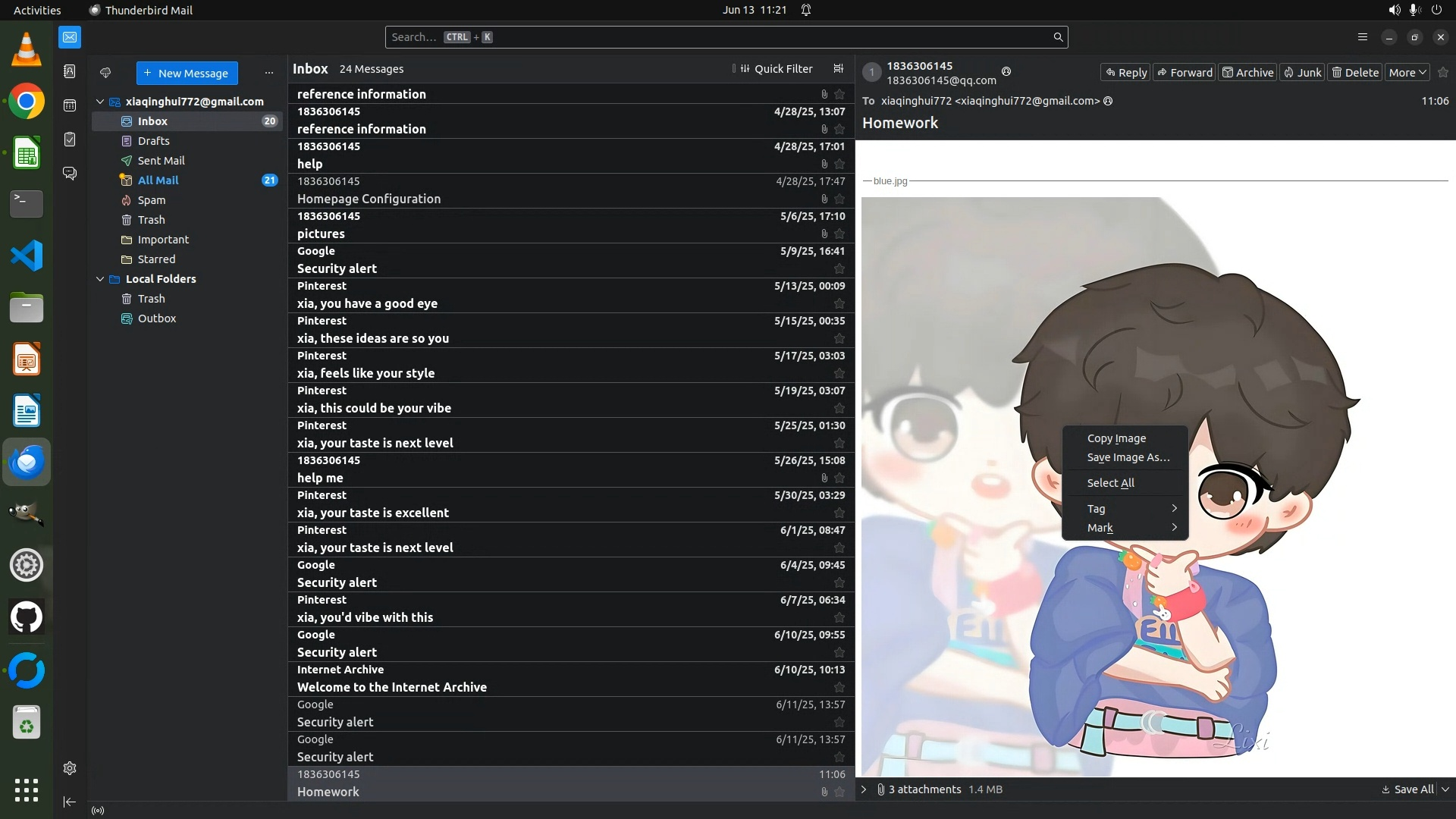The image size is (1456, 819).
Task: Open Tasks from the spaces toolbar
Action: point(70,140)
